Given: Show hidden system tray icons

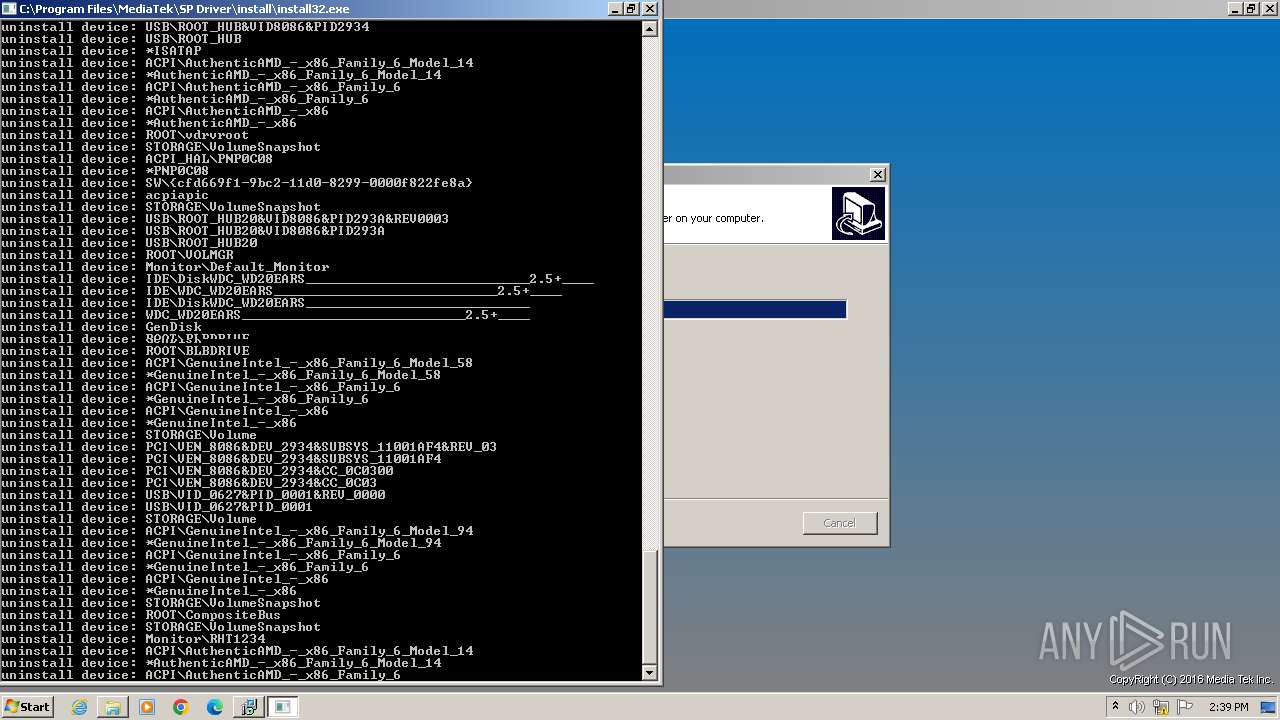Looking at the screenshot, I should click(x=1115, y=707).
